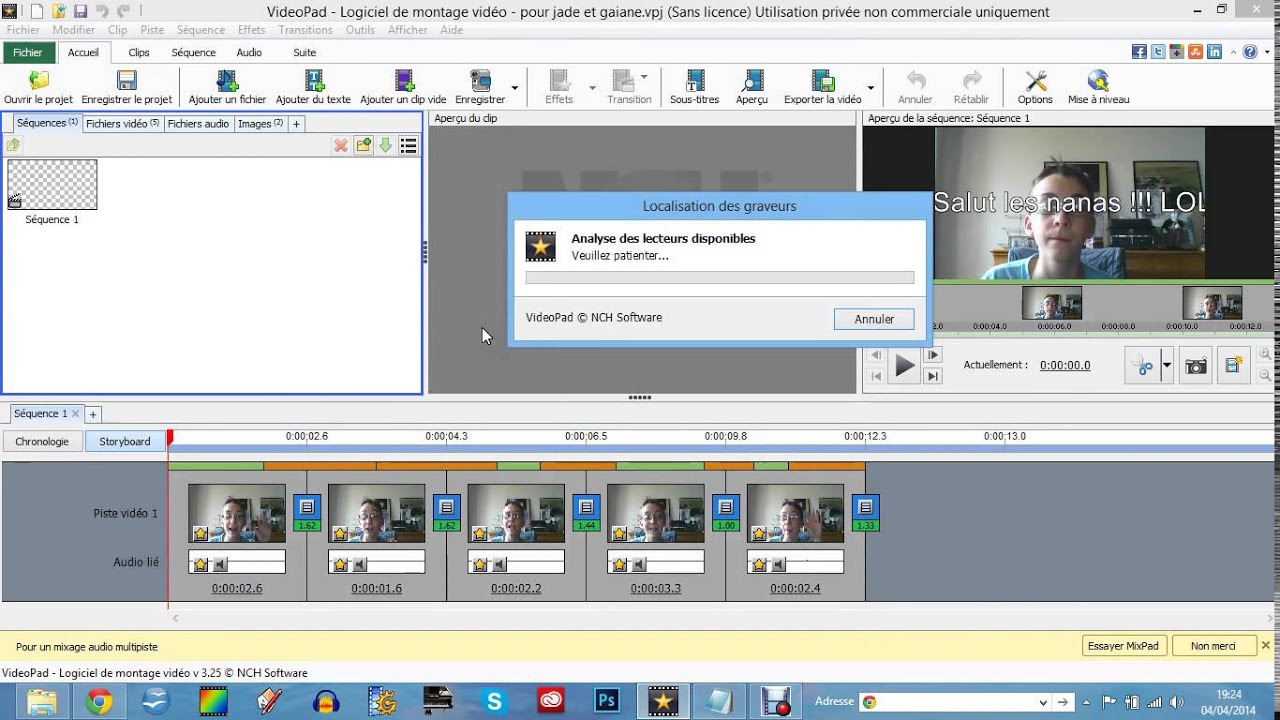Click the Facebook share icon

pyautogui.click(x=1139, y=52)
